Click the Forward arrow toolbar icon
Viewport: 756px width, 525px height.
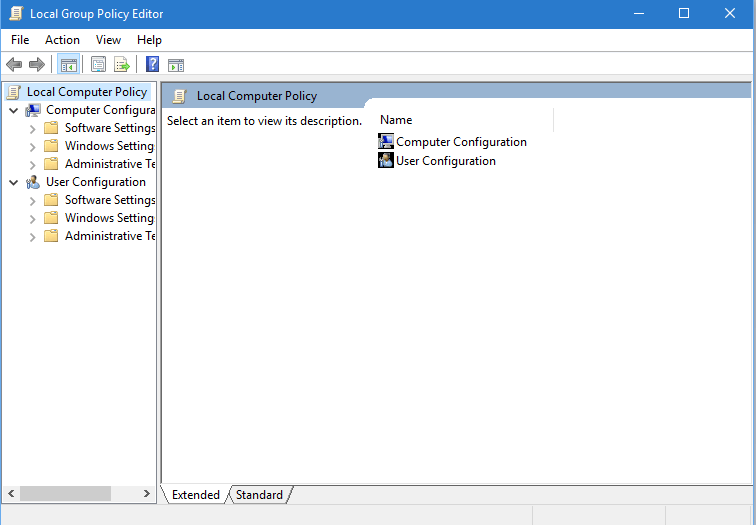click(x=37, y=64)
